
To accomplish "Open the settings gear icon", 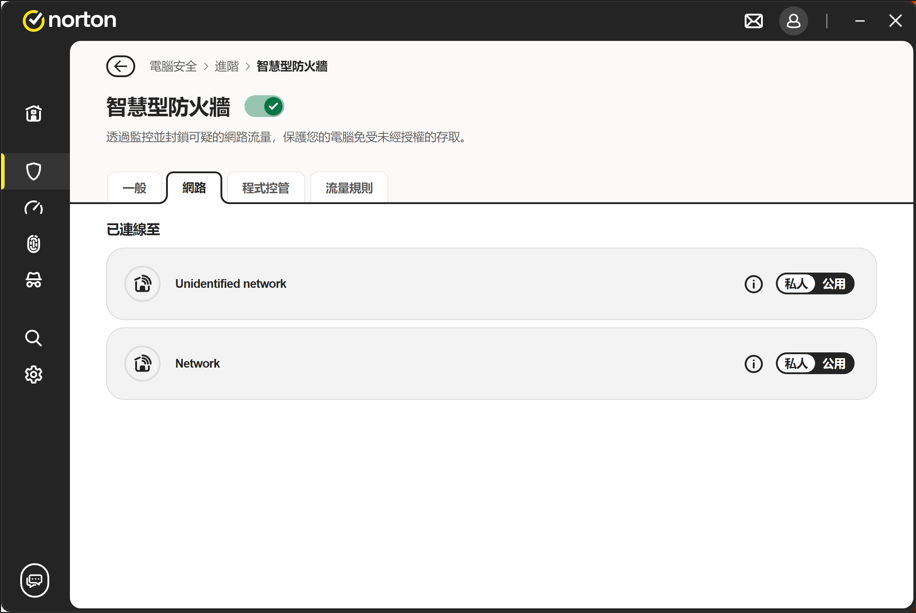I will (34, 375).
